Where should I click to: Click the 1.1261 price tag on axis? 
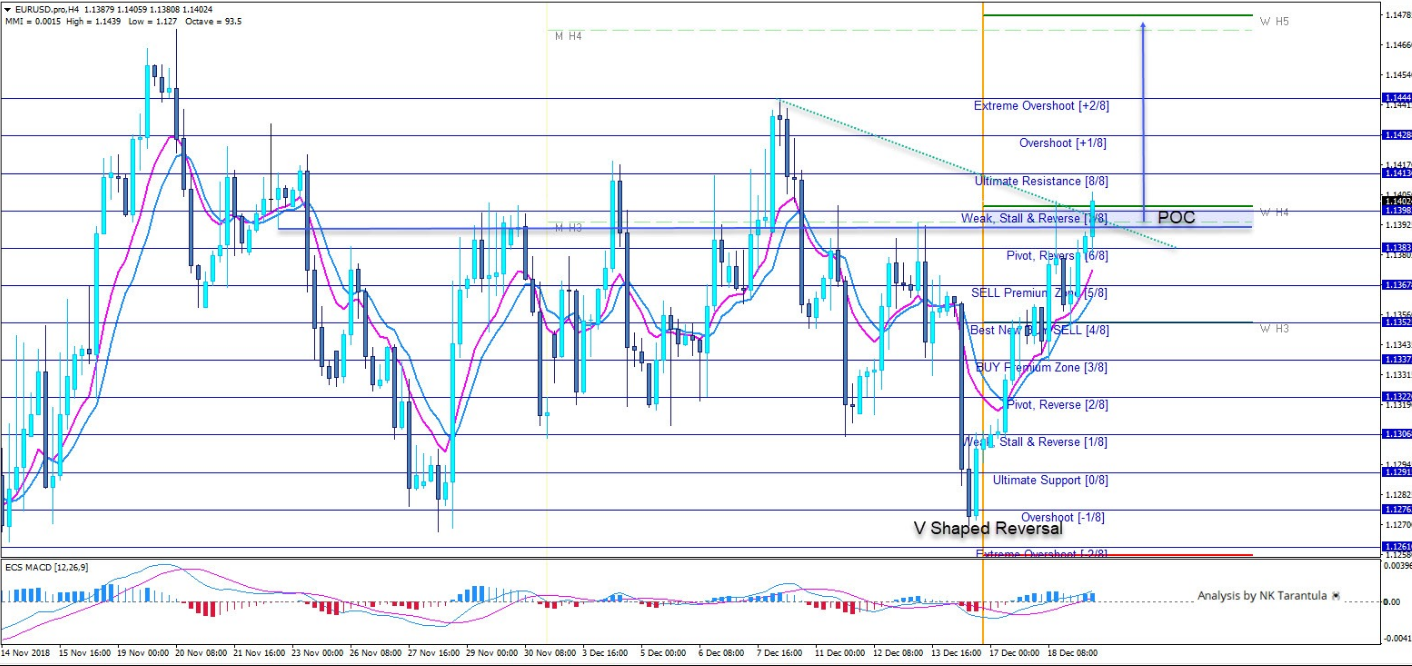pyautogui.click(x=1396, y=547)
